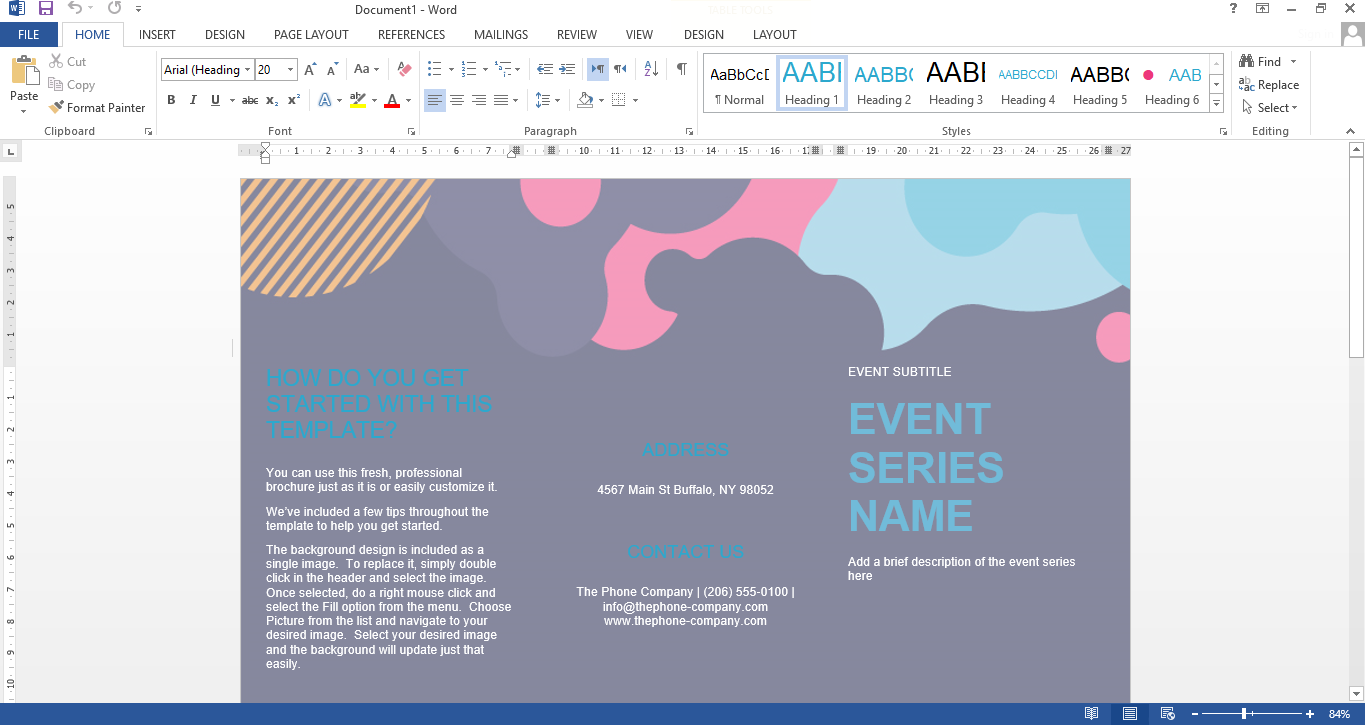
Task: Click the Strikethrough icon
Action: click(x=248, y=99)
